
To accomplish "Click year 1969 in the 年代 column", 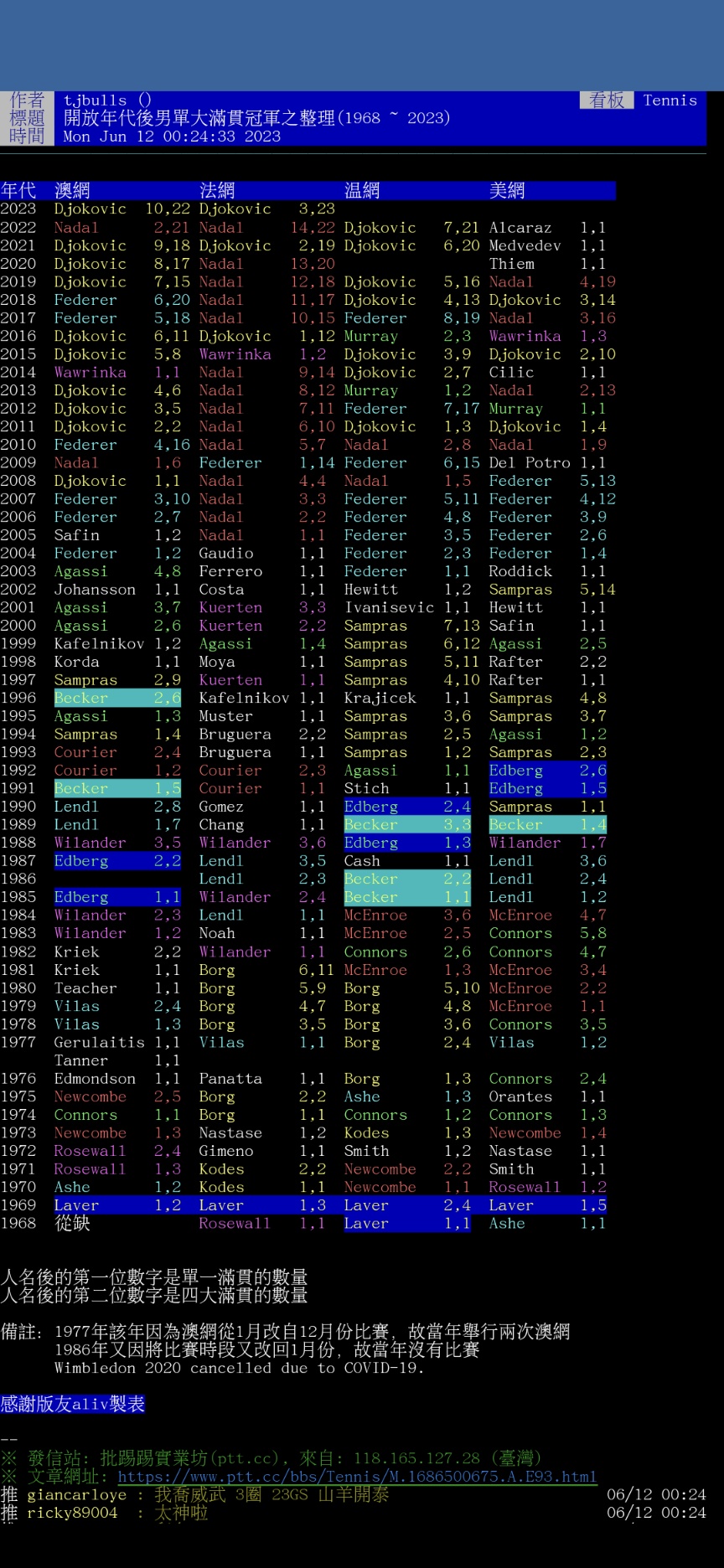I will click(x=18, y=1204).
